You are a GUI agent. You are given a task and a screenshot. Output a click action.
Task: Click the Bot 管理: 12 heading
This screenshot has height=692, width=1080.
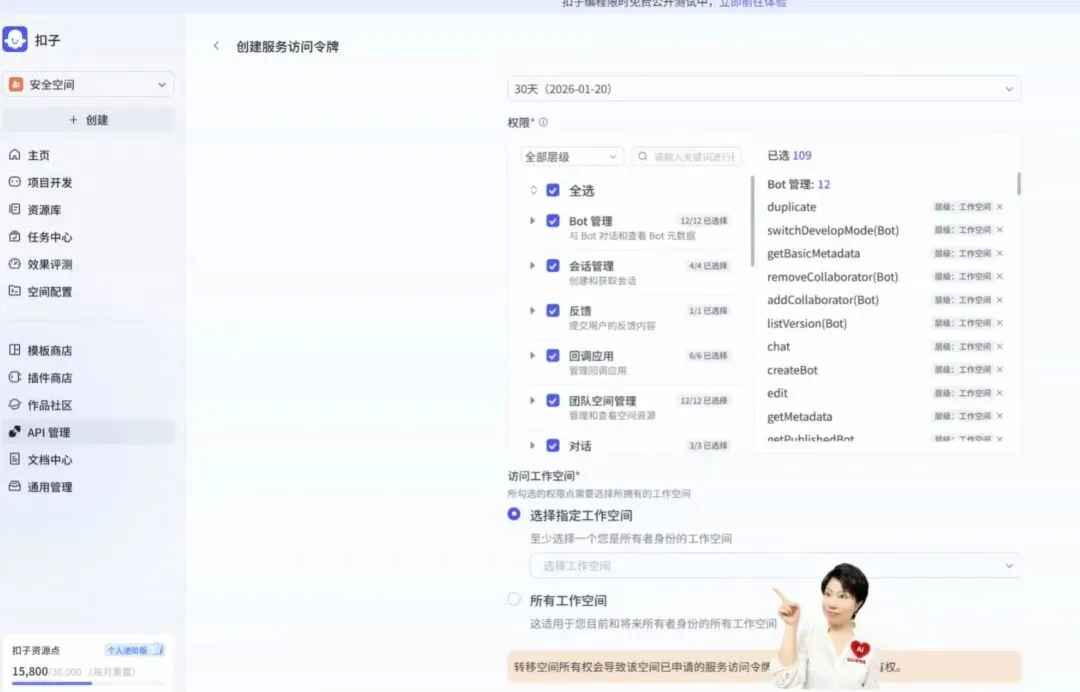(798, 184)
